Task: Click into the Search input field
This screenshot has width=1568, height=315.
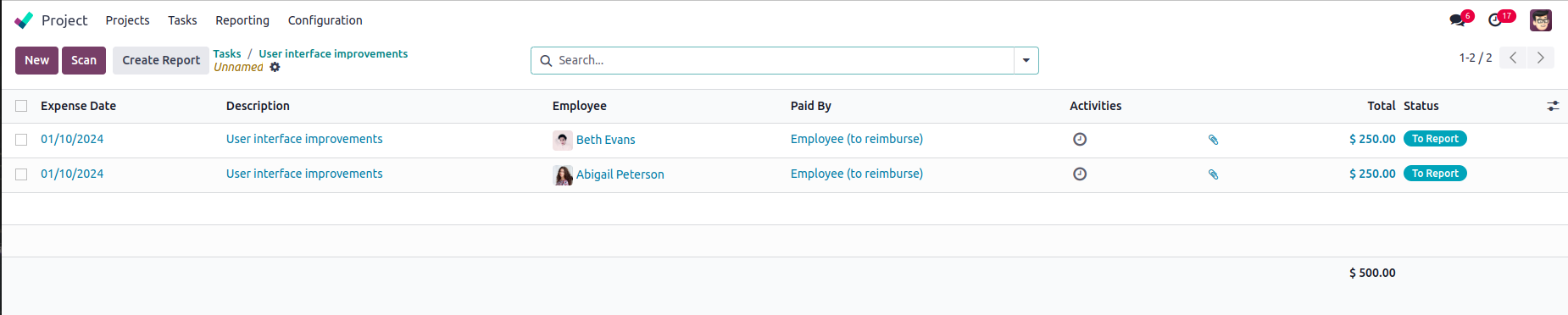Action: tap(784, 60)
